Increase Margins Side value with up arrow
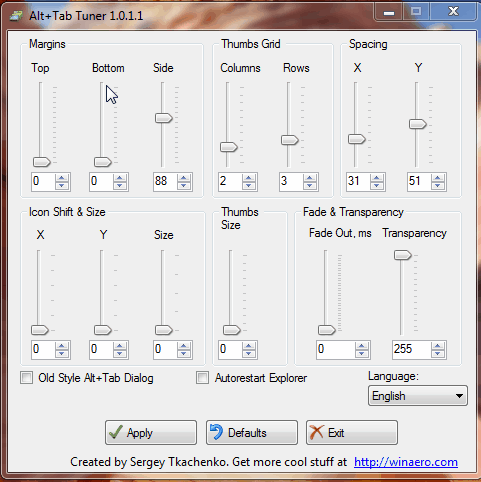Screen dimensions: 481x482 point(184,178)
